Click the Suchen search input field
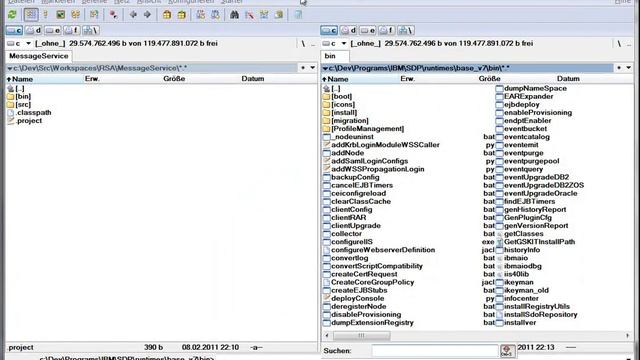Viewport: 640px width, 360px height. (435, 351)
